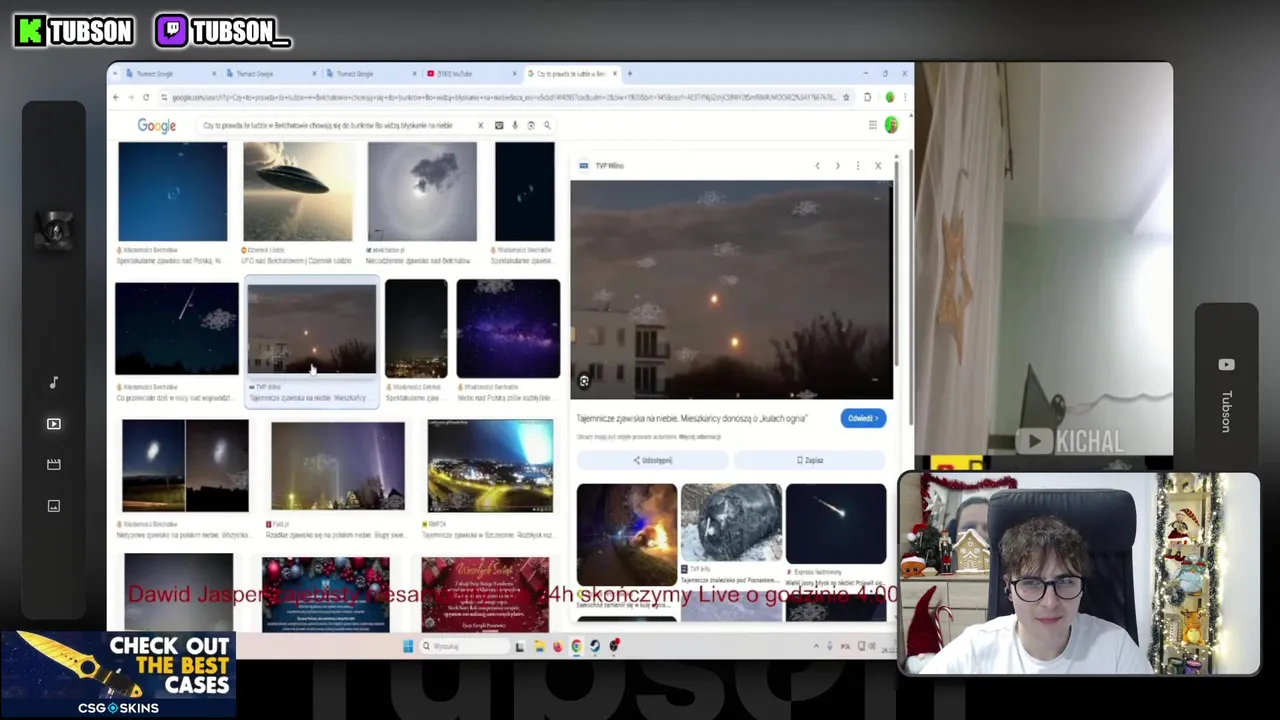Open the Chrome three-dot menu
This screenshot has width=1280, height=720.
coord(905,97)
